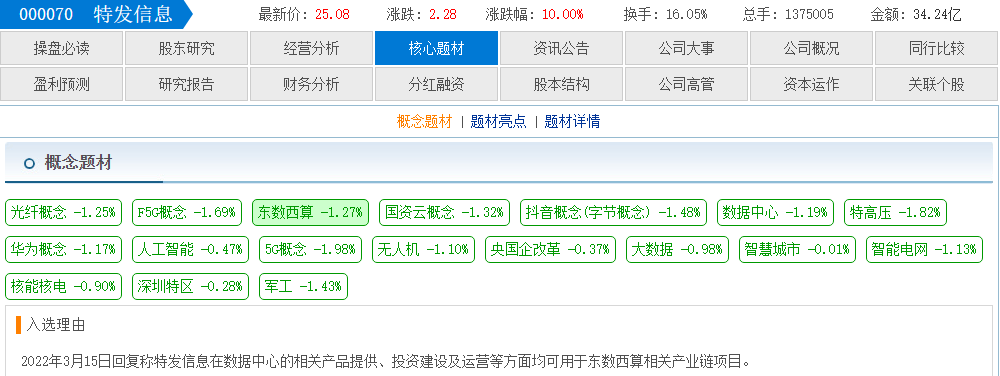Click the 涨跌幅 value 10.00%
Viewport: 1000px width, 376px height.
562,14
